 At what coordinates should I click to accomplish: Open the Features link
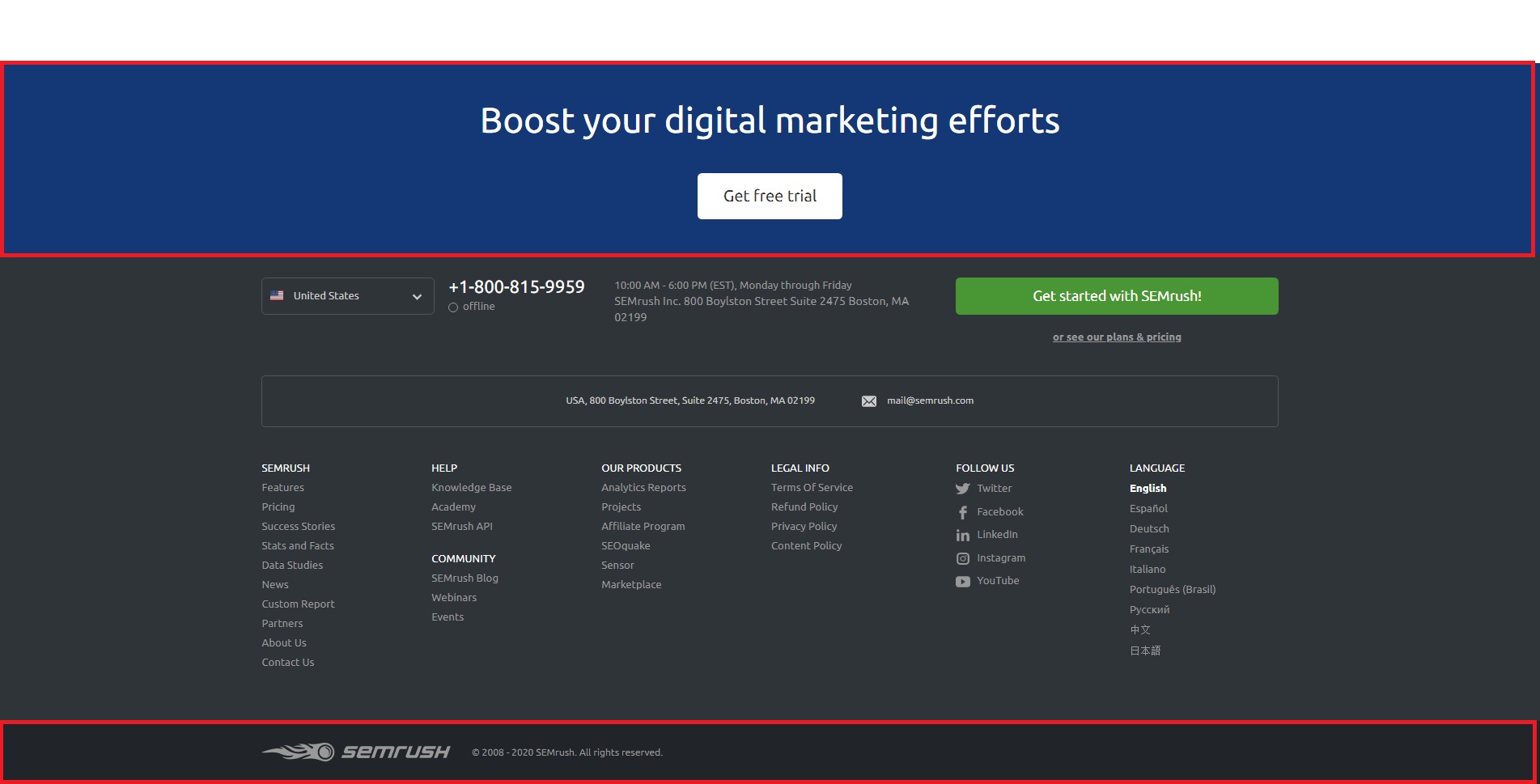(x=282, y=488)
